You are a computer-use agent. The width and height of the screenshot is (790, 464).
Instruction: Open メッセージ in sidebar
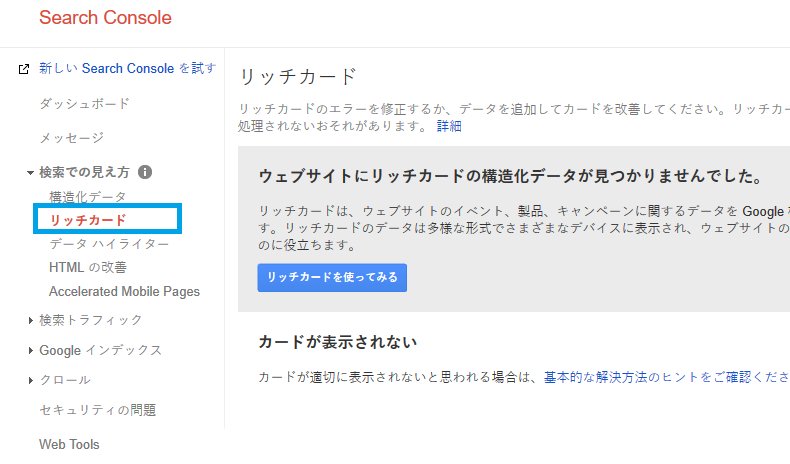click(x=72, y=138)
